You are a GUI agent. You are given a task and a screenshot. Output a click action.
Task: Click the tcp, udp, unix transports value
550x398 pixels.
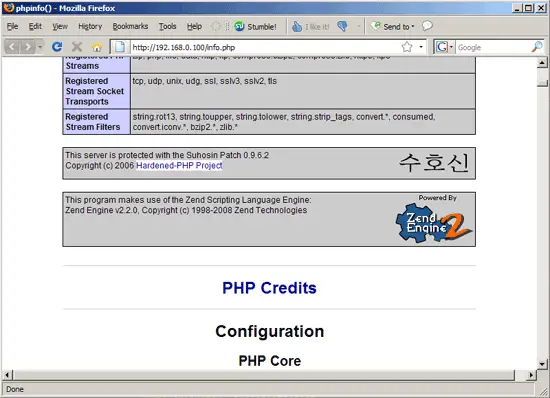click(x=204, y=81)
